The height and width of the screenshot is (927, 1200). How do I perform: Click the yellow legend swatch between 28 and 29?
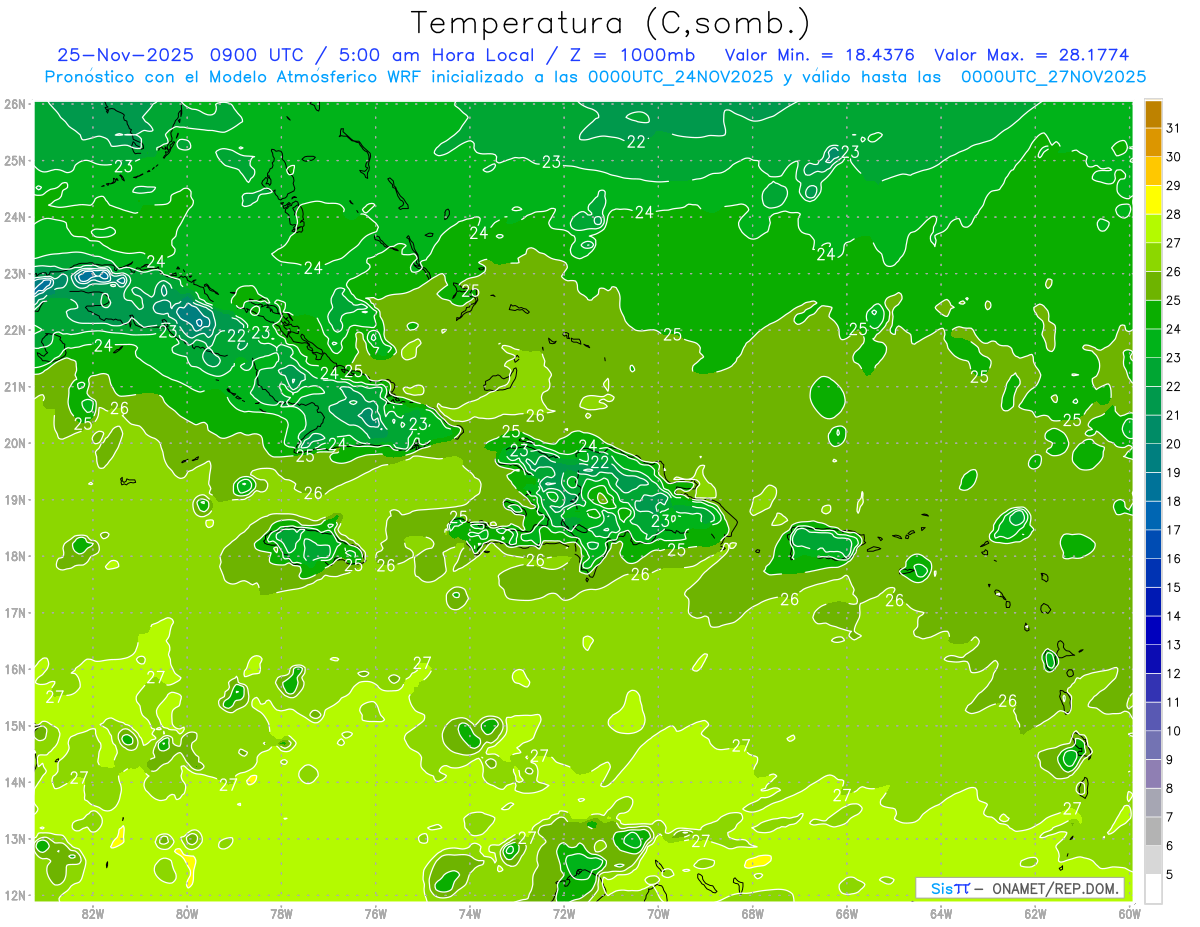click(x=1153, y=200)
